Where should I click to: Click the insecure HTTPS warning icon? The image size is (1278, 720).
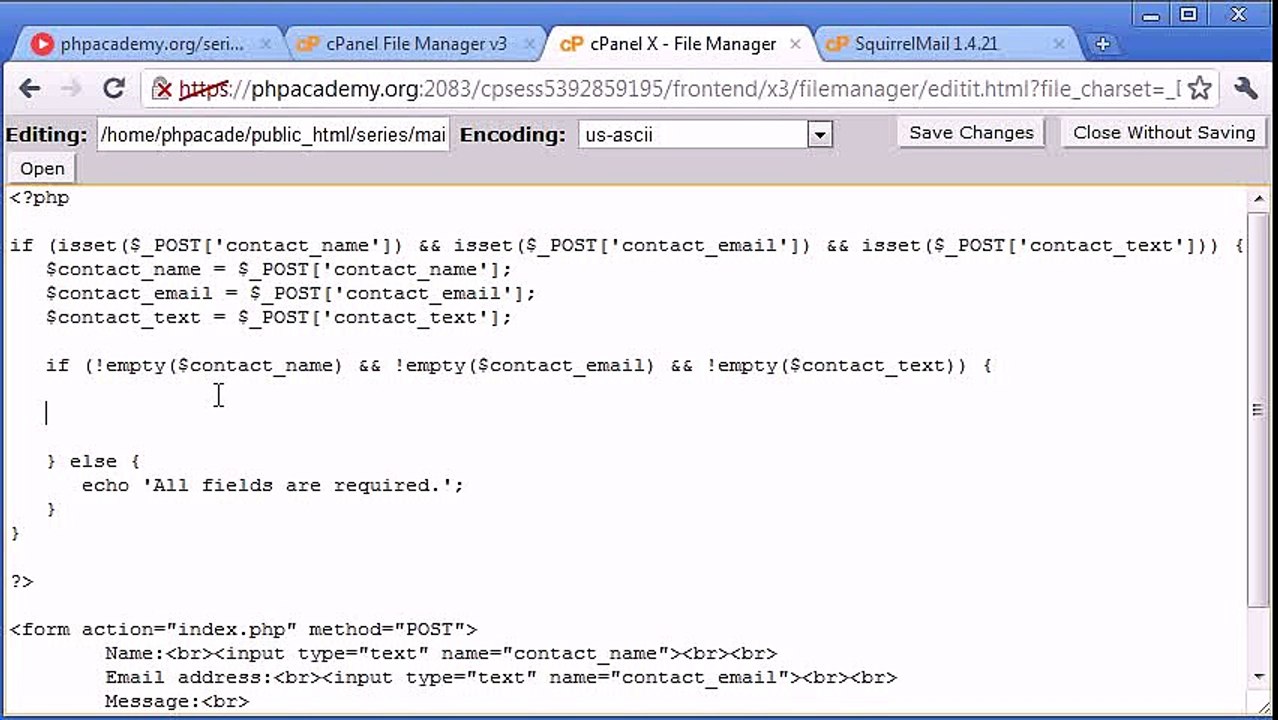(x=162, y=89)
